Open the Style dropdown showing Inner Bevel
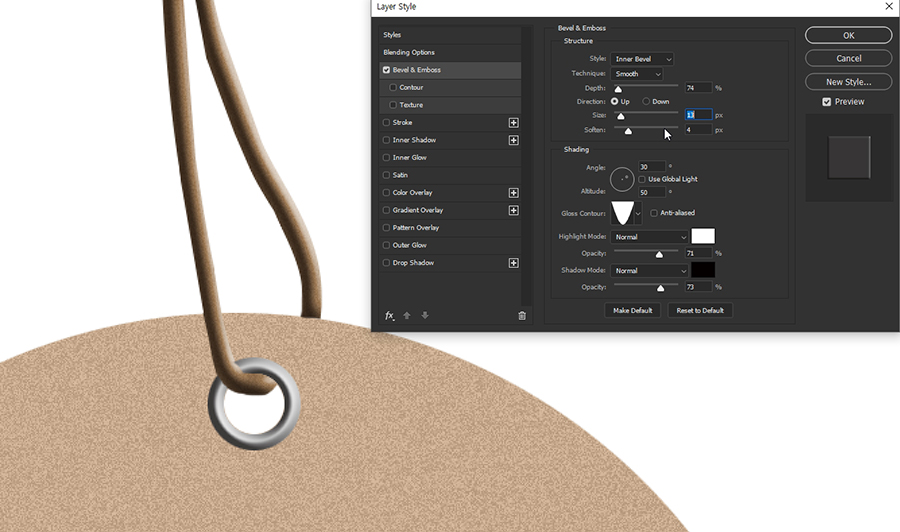Screen dimensions: 900x532 click(642, 59)
